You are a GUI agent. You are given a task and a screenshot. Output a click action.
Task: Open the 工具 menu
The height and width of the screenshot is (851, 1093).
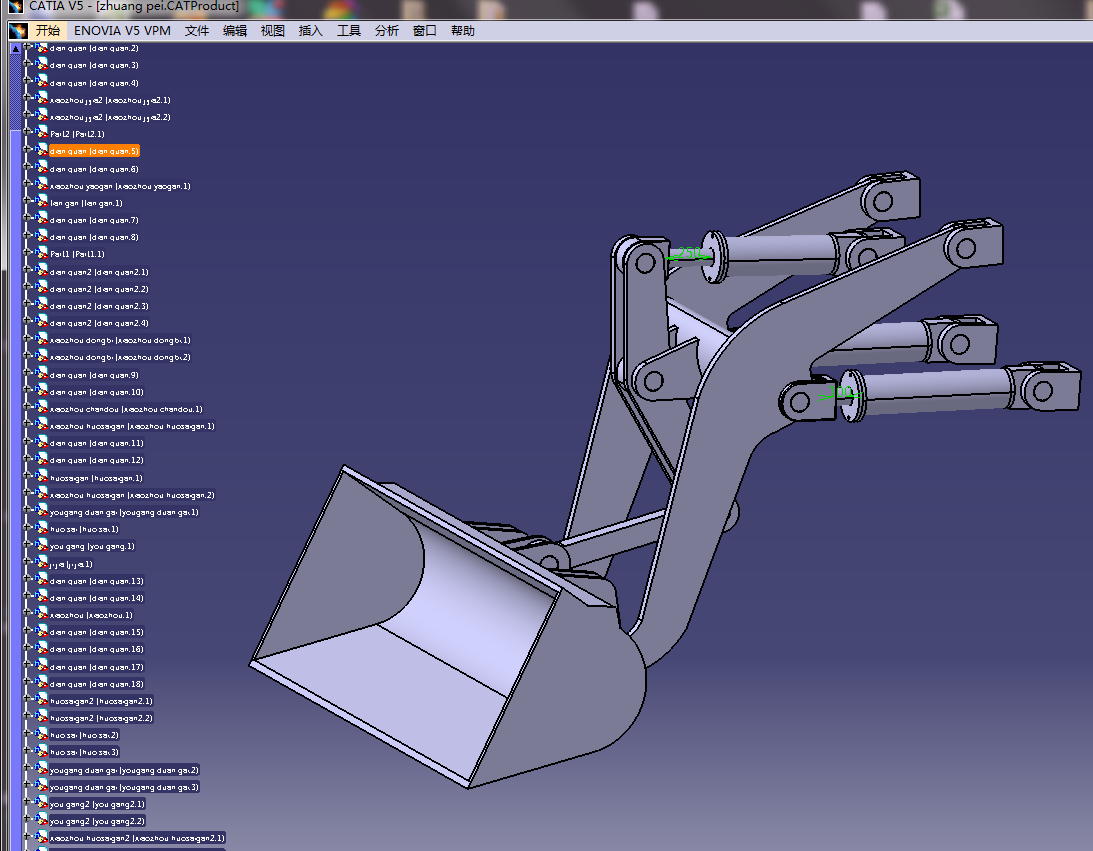pos(347,30)
